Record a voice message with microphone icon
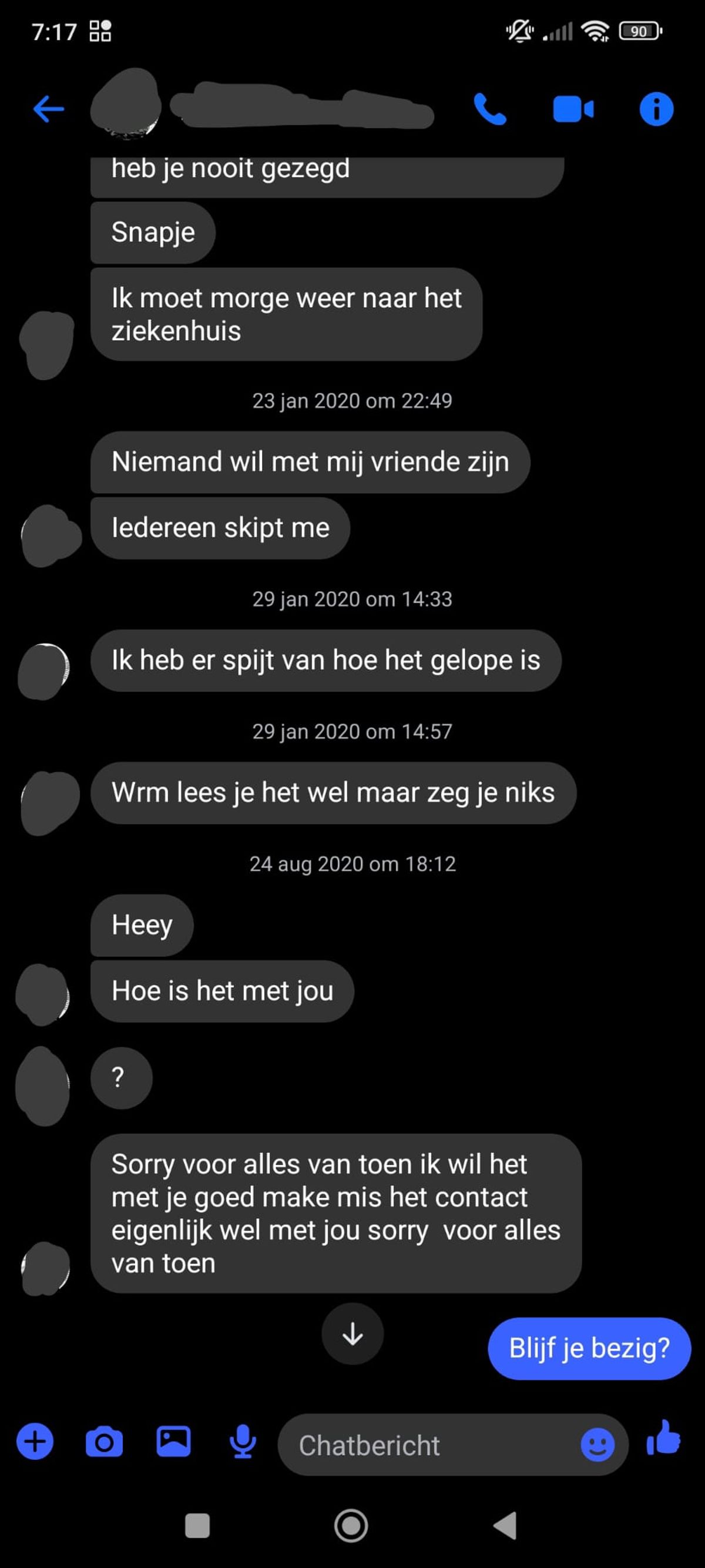Image resolution: width=705 pixels, height=1568 pixels. [243, 1442]
